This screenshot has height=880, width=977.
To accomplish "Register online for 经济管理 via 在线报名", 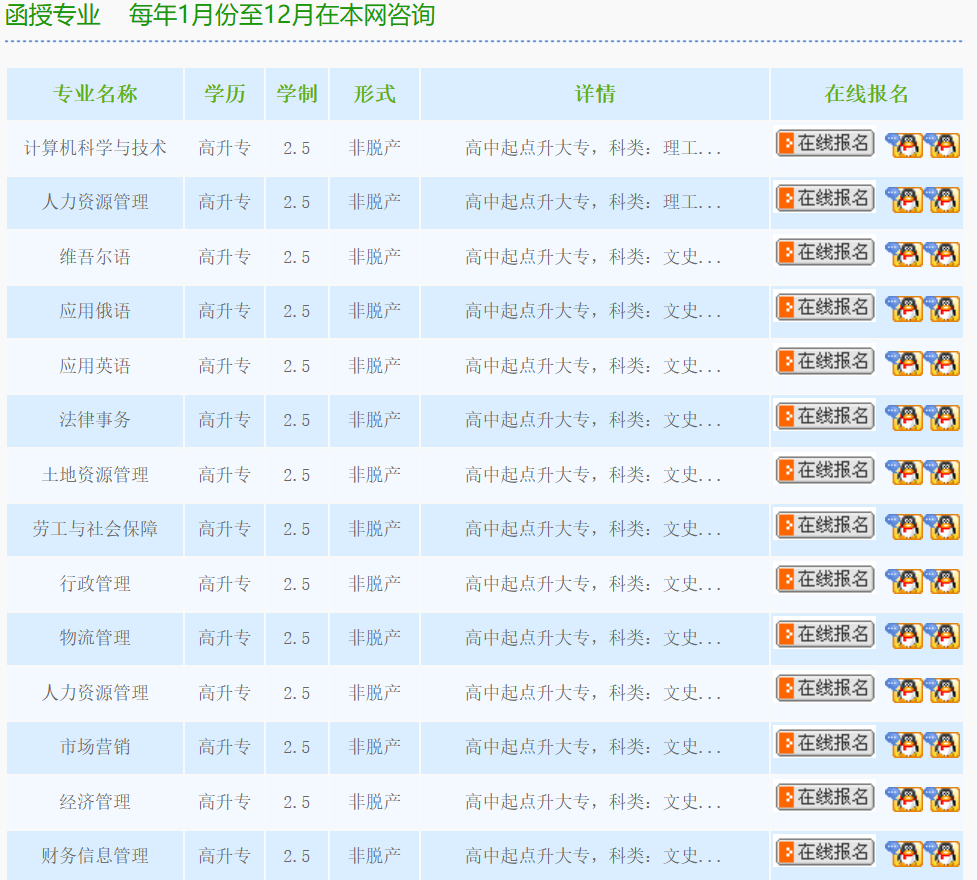I will point(825,798).
